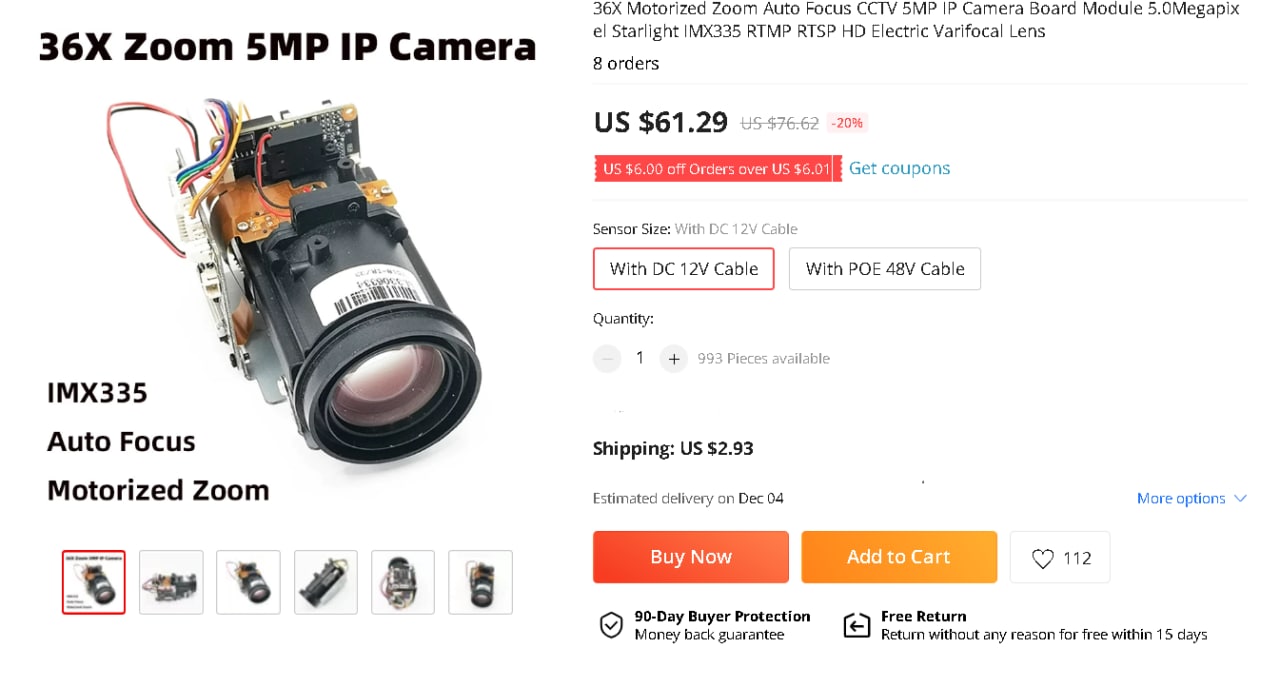Decrease quantity with the minus button
This screenshot has width=1280, height=687.
pos(607,358)
